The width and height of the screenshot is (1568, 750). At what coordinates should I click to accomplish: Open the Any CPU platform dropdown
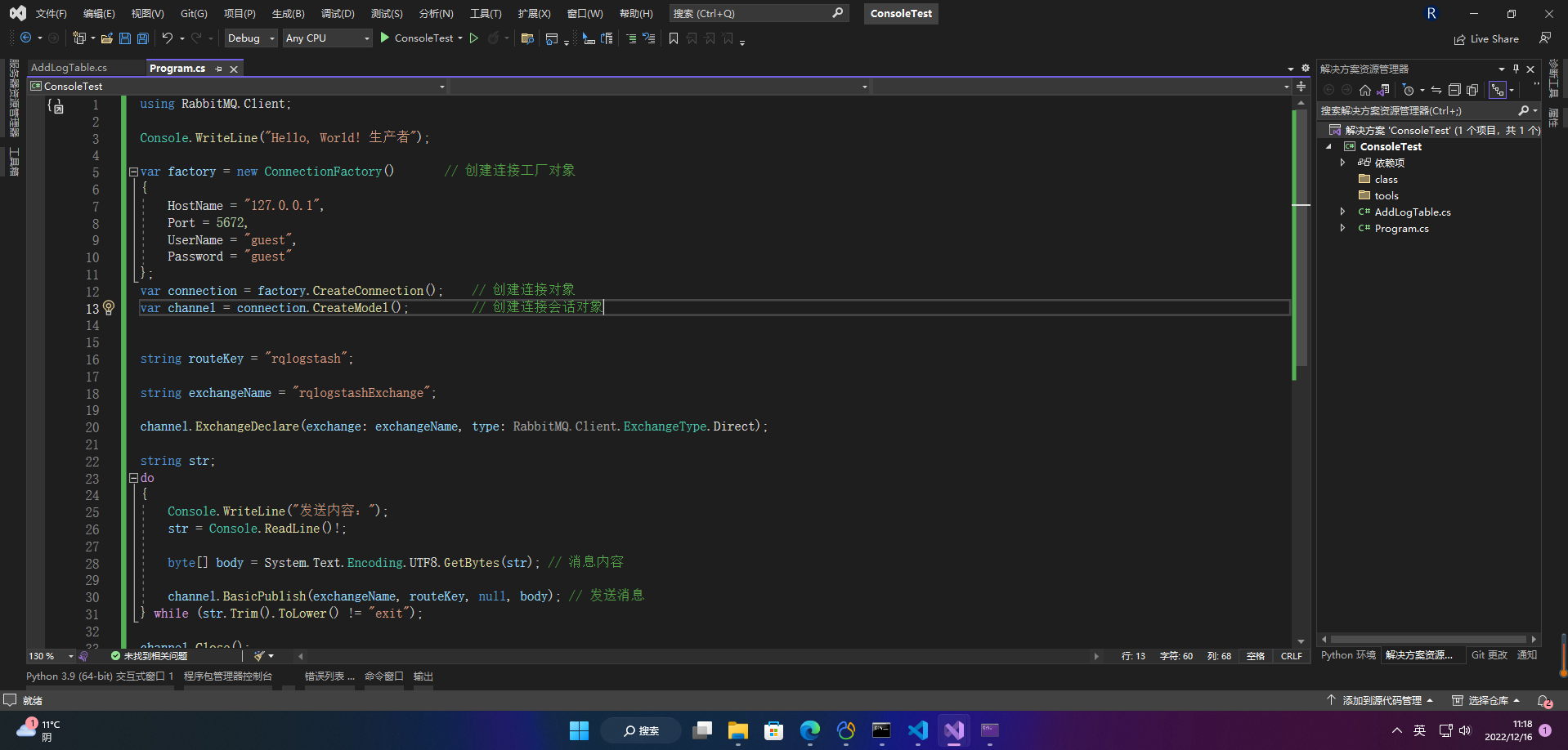[327, 38]
